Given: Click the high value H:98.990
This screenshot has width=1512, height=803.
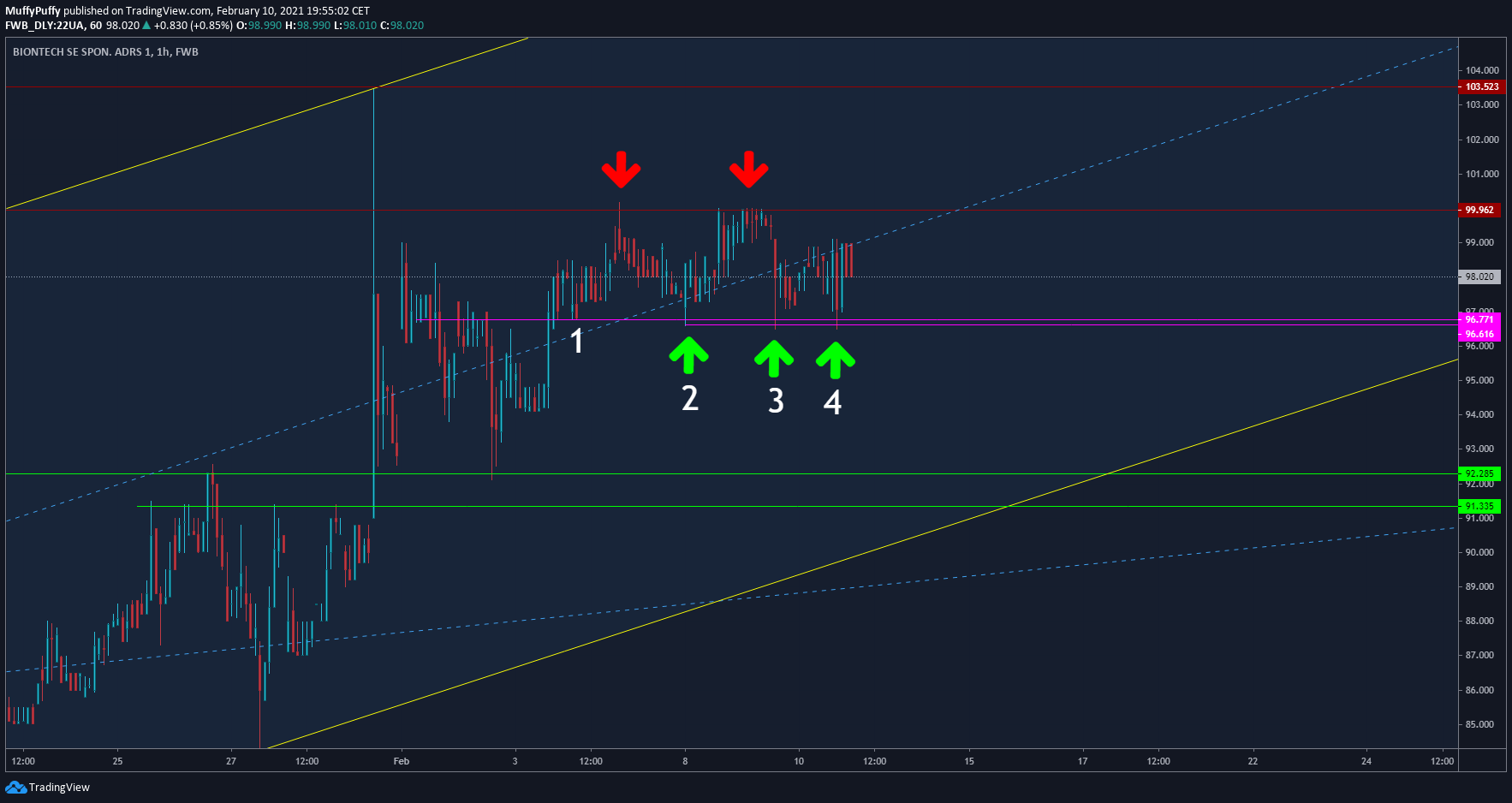Looking at the screenshot, I should tap(307, 26).
